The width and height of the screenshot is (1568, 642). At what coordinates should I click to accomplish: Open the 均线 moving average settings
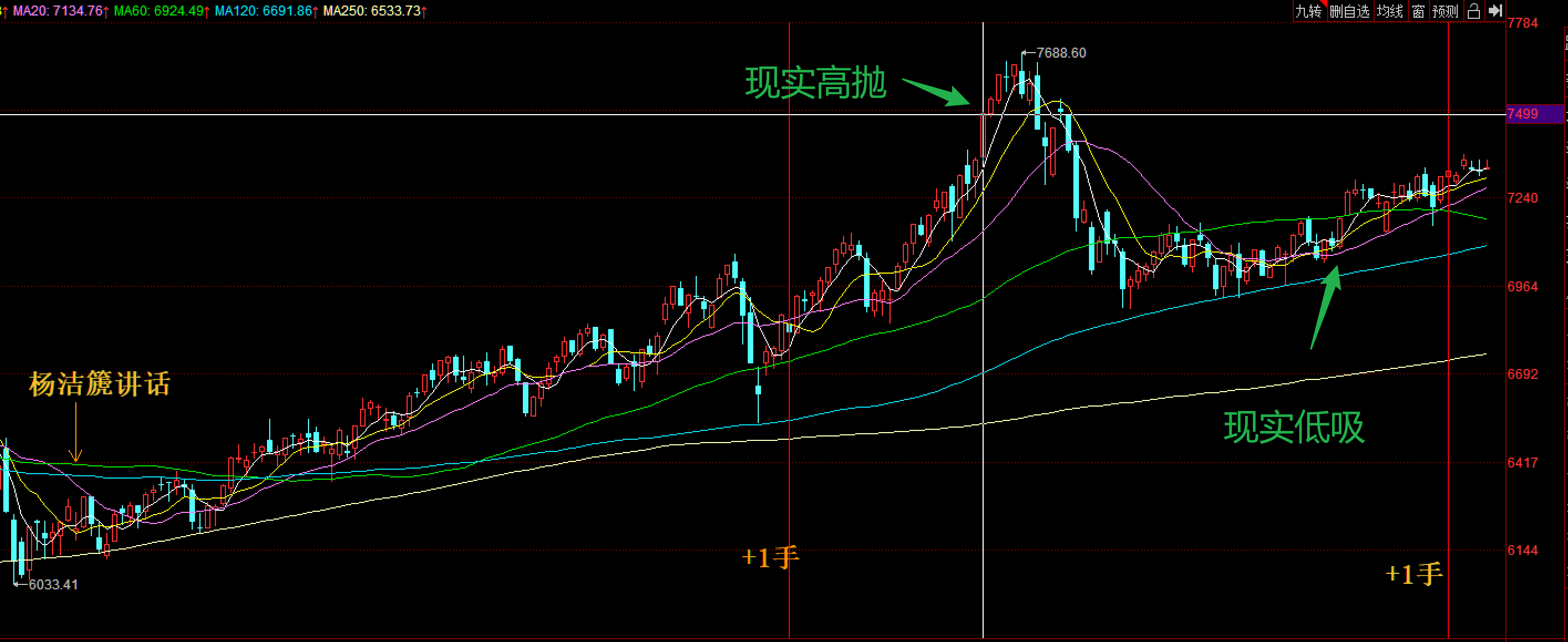pos(1390,11)
